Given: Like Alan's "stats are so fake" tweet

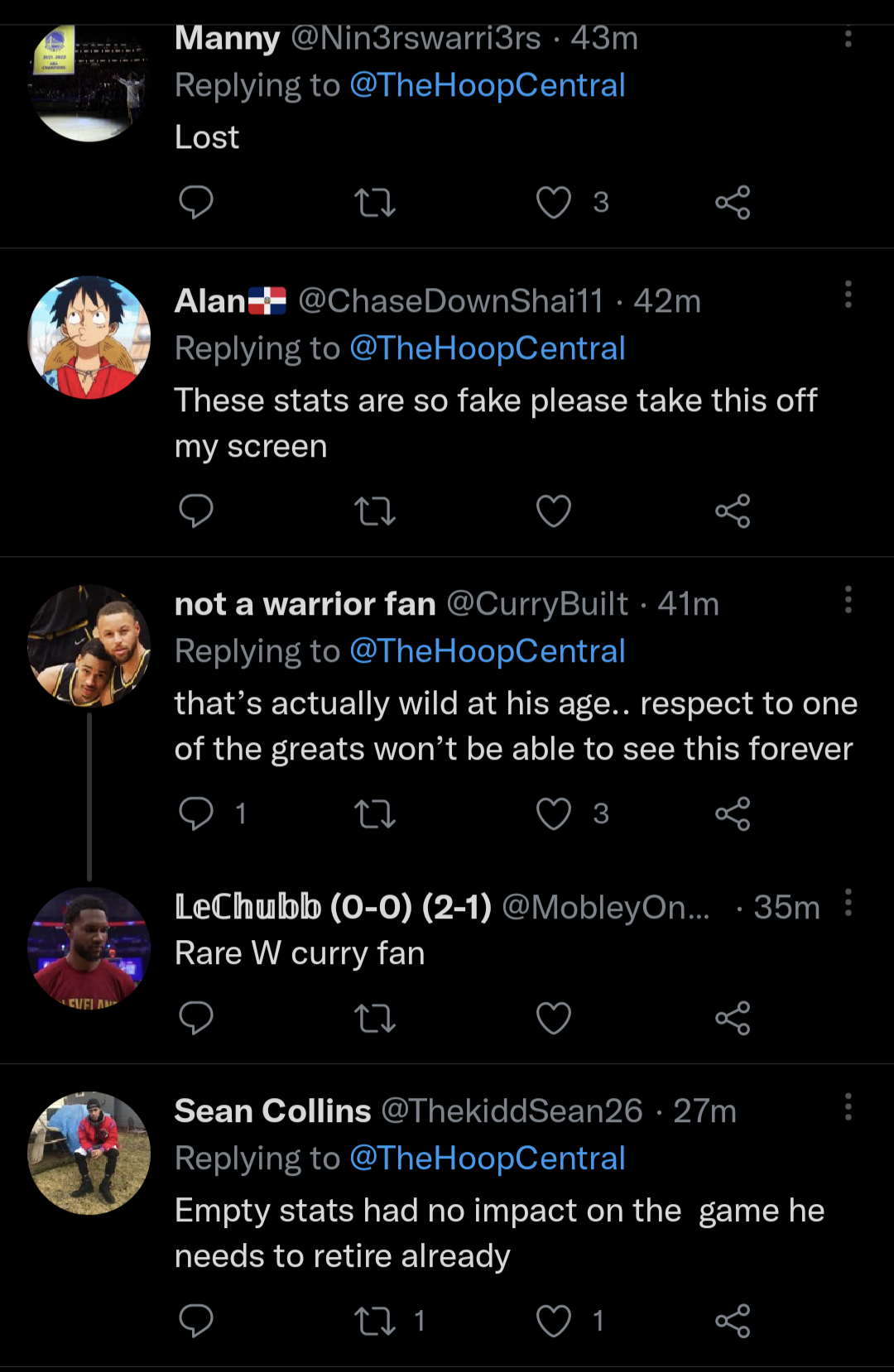Looking at the screenshot, I should tap(554, 511).
